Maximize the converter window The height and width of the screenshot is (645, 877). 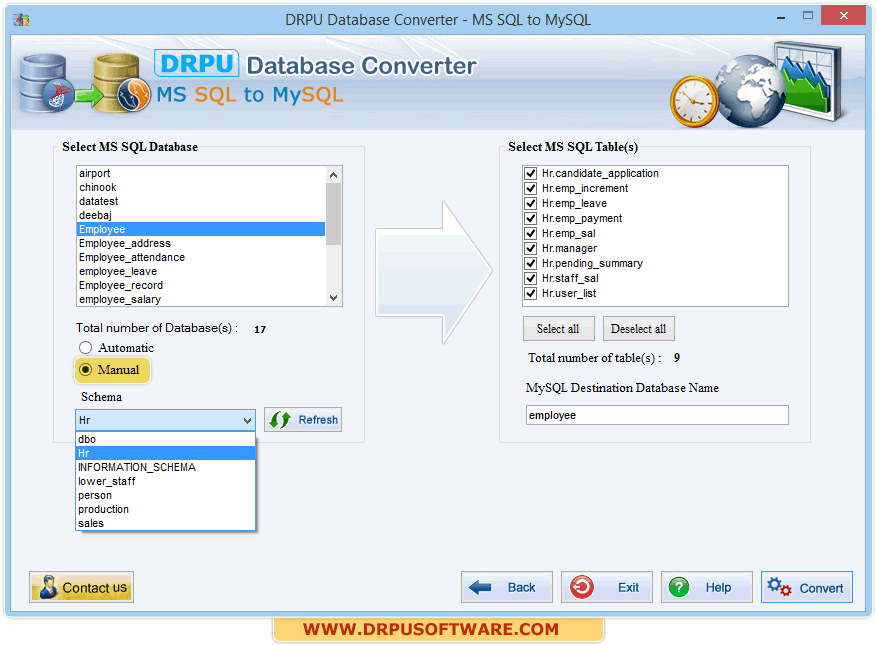(808, 16)
